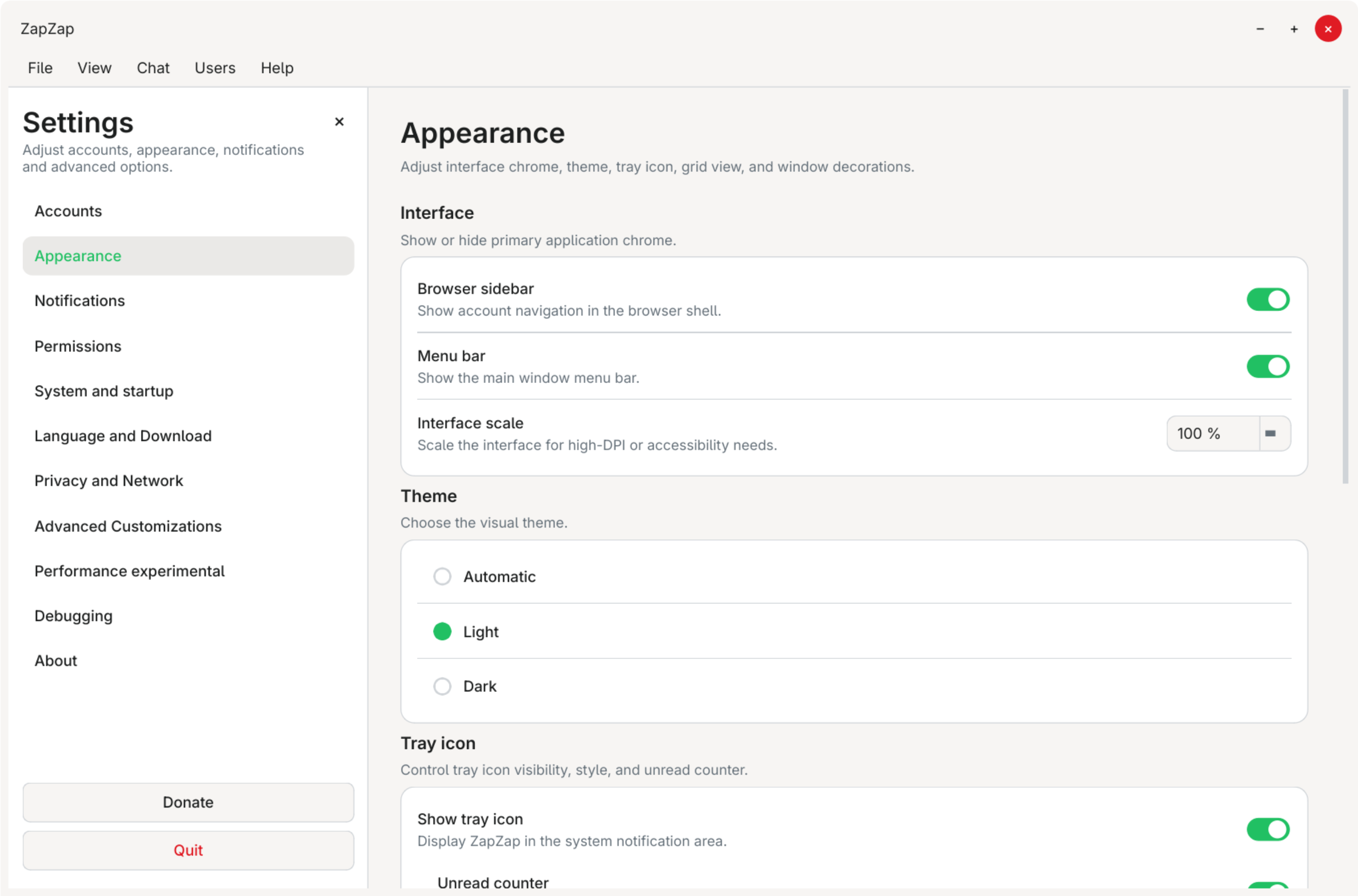Open the Notifications settings section
1358x896 pixels.
coord(188,300)
